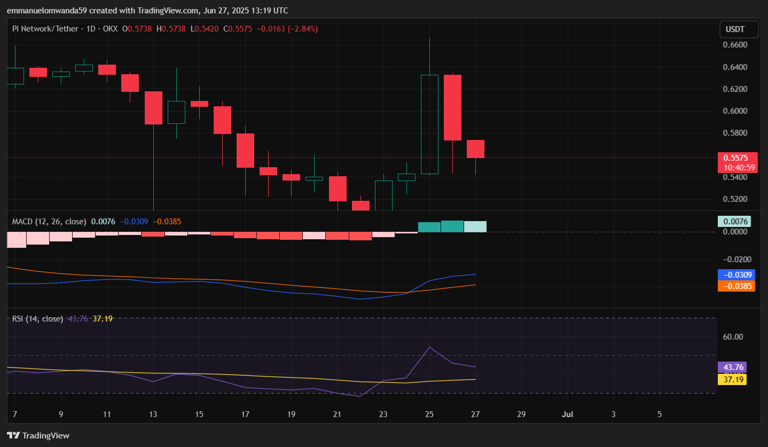Click the latest red candle on June 27
Image resolution: width=768 pixels, height=447 pixels.
tap(476, 149)
